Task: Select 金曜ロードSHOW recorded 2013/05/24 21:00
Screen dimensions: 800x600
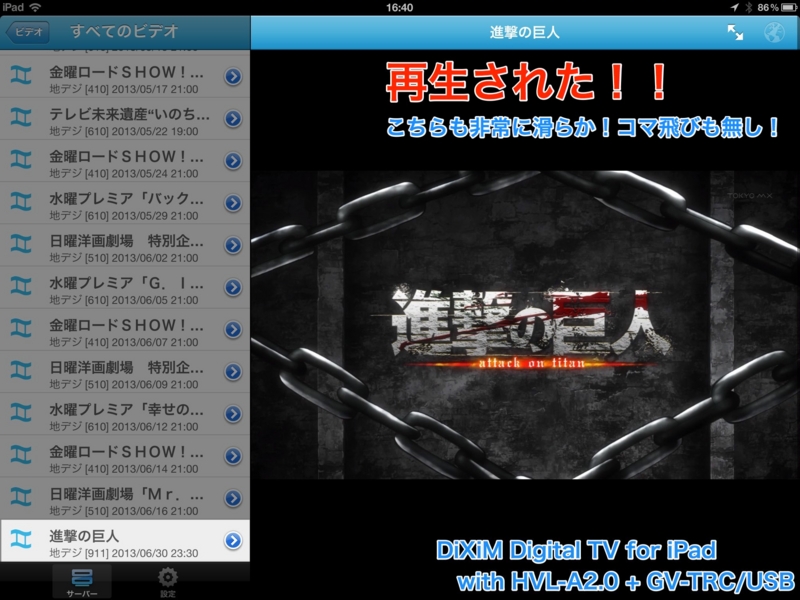Action: 125,161
